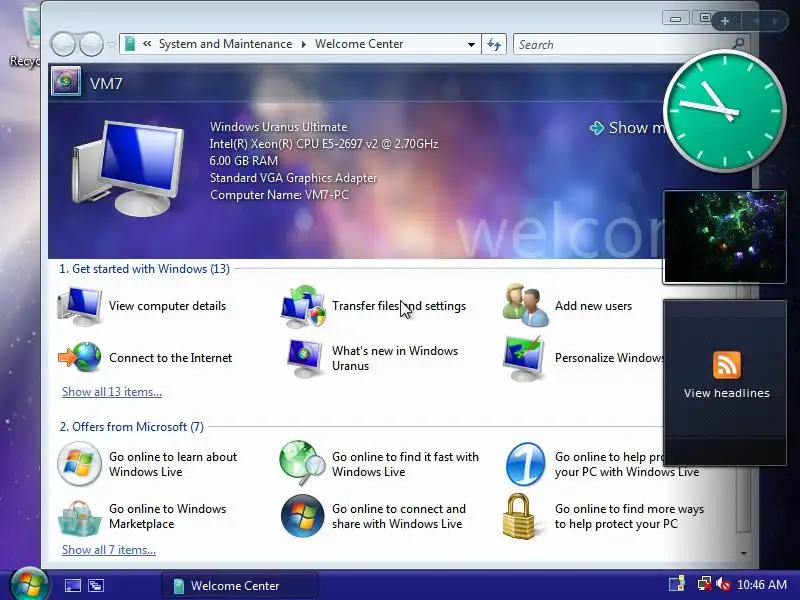Select 'Connect to the Internet' label
This screenshot has width=800, height=600.
pos(170,358)
